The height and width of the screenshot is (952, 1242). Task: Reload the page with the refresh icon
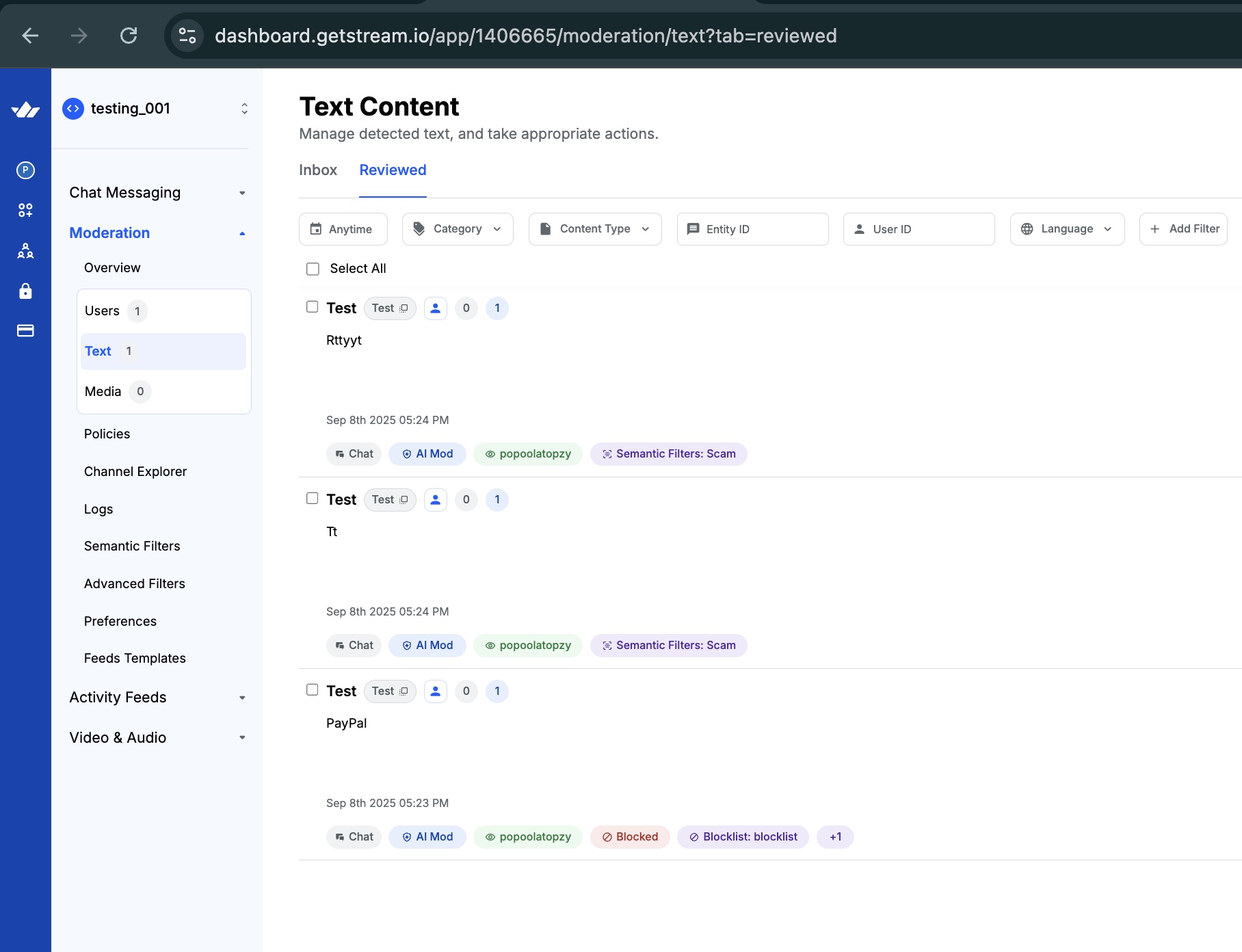pyautogui.click(x=129, y=36)
